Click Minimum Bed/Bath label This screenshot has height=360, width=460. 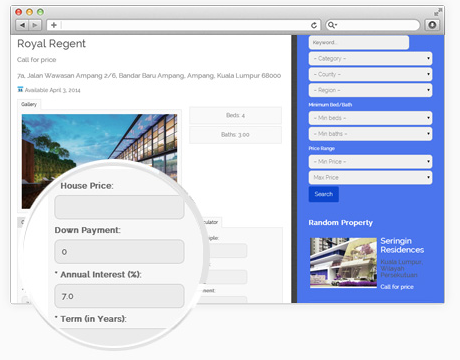coord(330,105)
